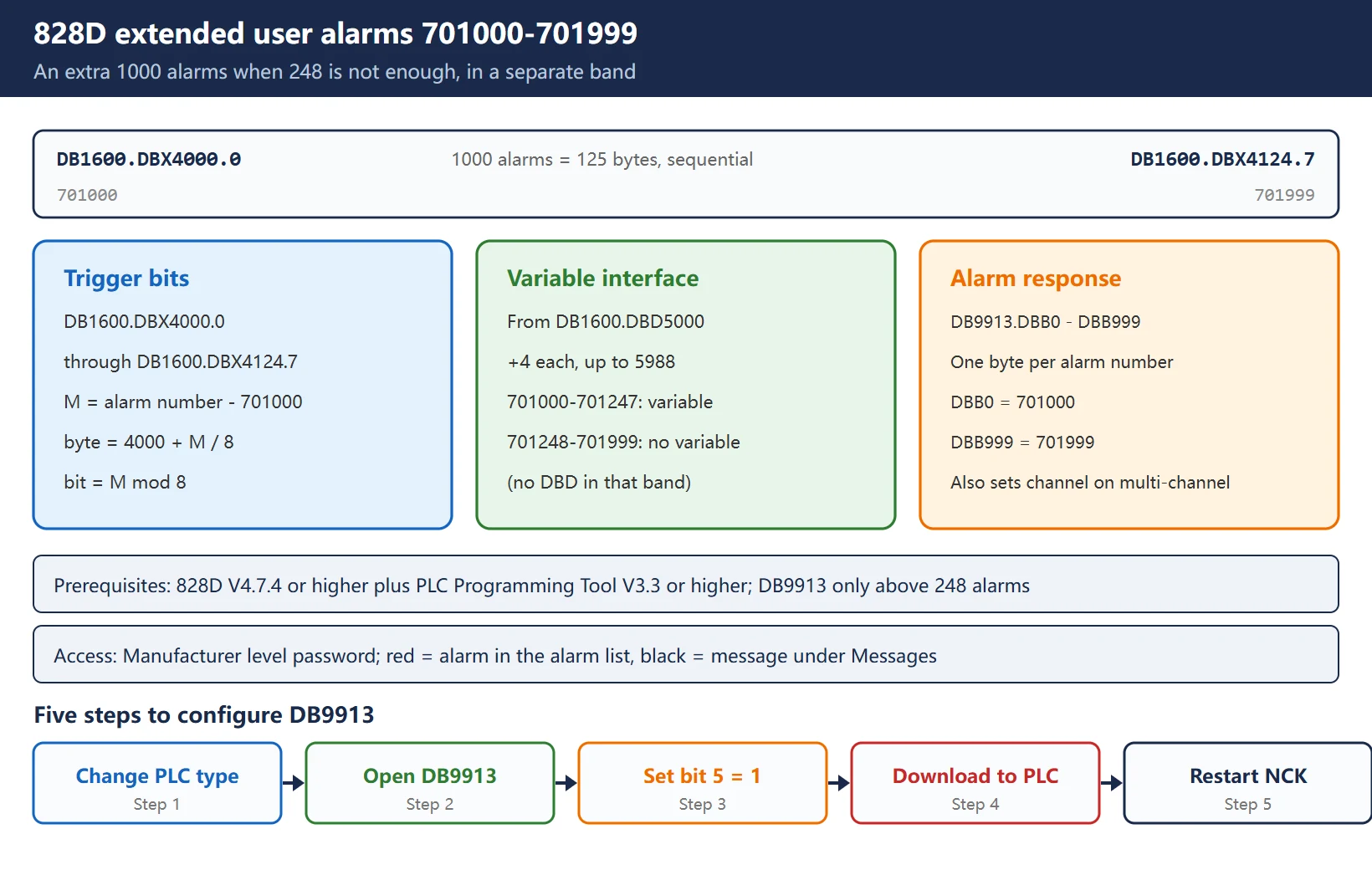
Task: Click the "byte = 4000 + M / 8" formula
Action: tap(149, 442)
